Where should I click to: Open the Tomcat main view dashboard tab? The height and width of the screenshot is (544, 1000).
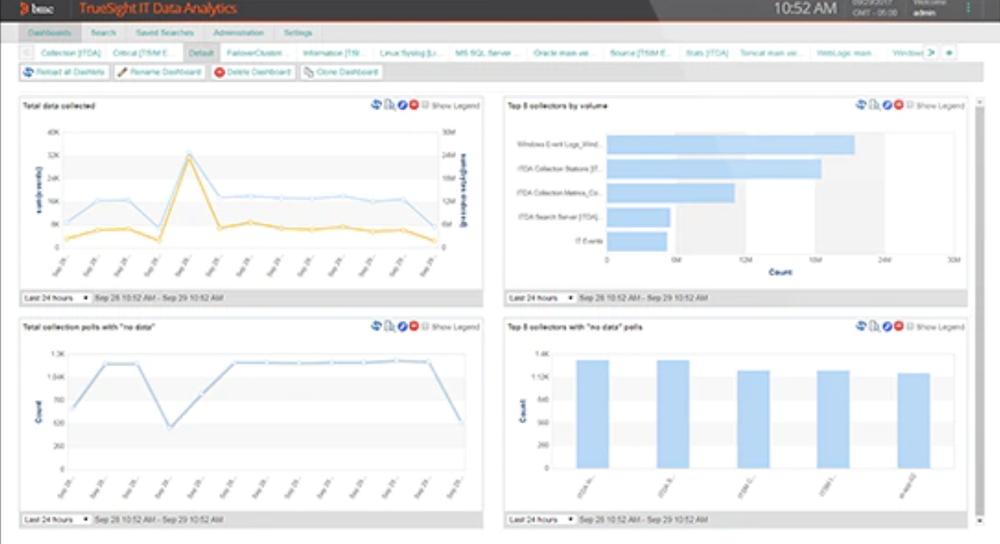(769, 53)
